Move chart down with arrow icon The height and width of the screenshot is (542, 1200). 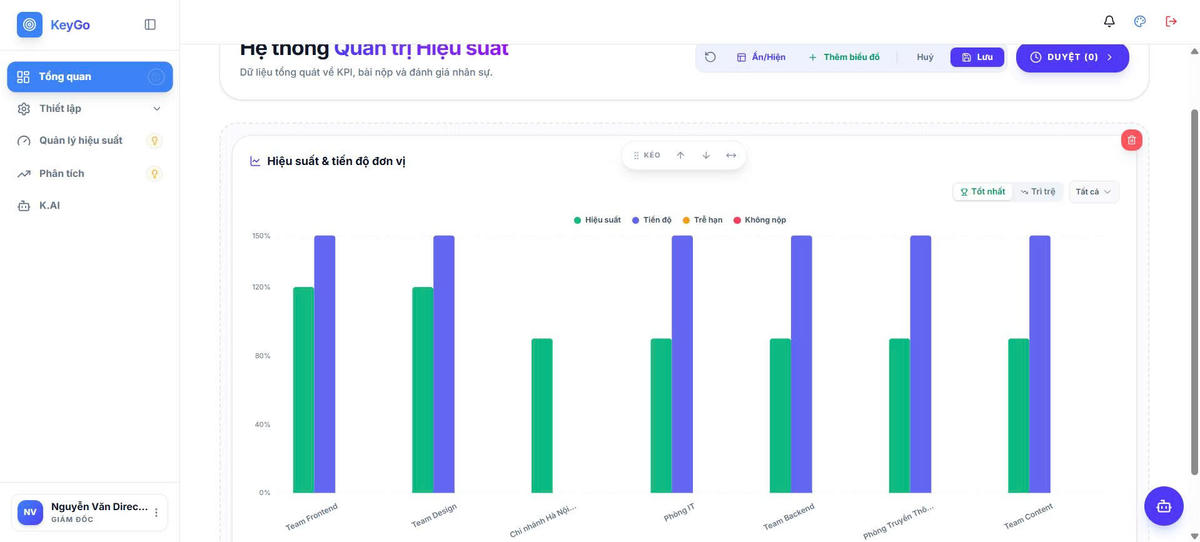coord(706,155)
